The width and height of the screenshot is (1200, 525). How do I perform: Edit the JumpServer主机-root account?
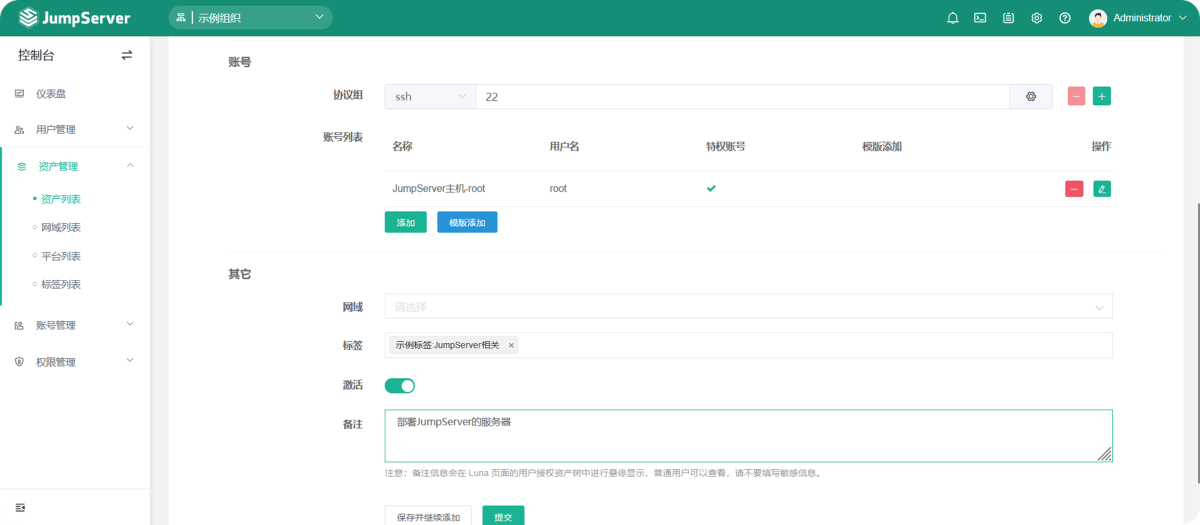pyautogui.click(x=1102, y=189)
